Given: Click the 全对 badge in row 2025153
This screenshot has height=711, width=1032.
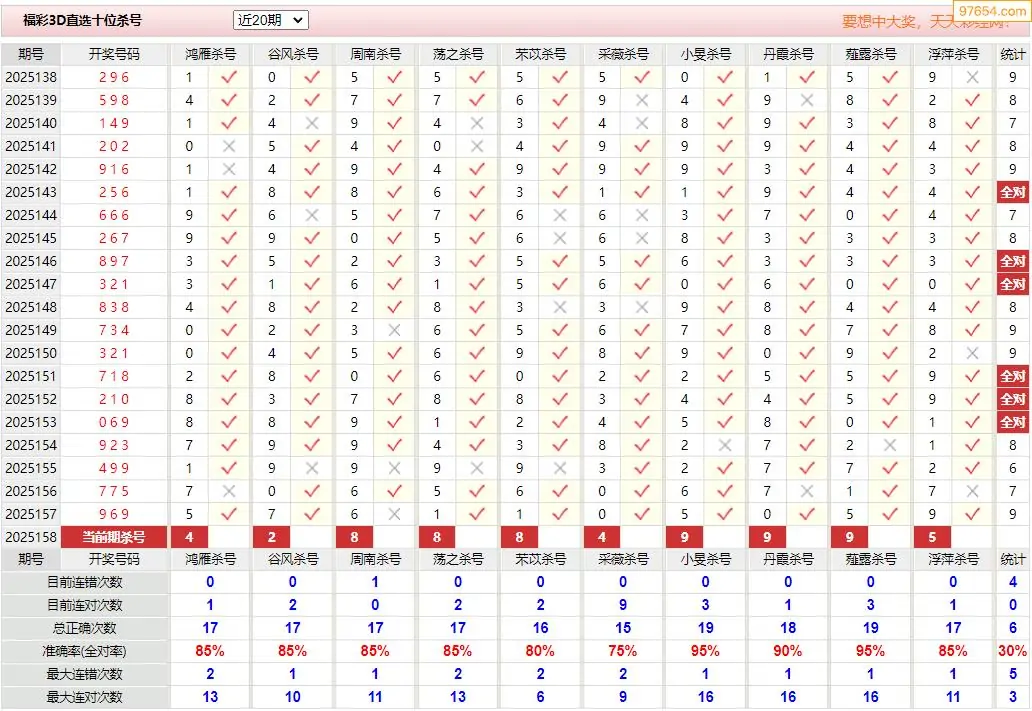Looking at the screenshot, I should point(1012,422).
